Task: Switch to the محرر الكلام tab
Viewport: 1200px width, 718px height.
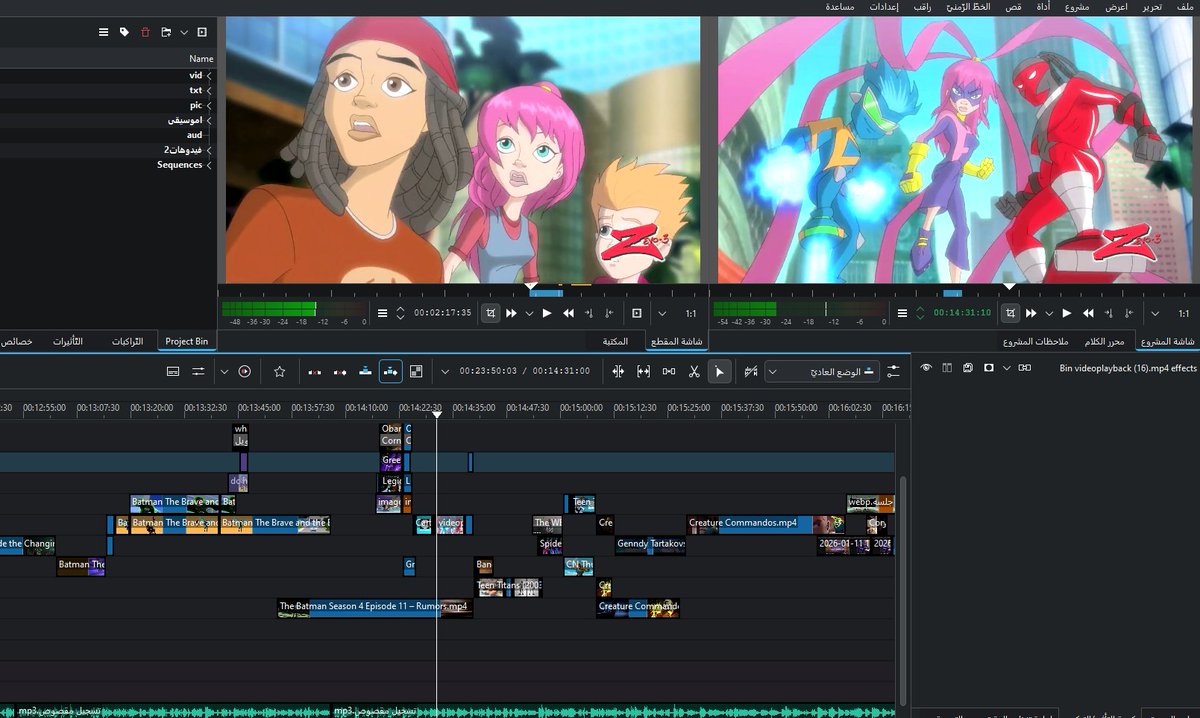Action: tap(1105, 341)
